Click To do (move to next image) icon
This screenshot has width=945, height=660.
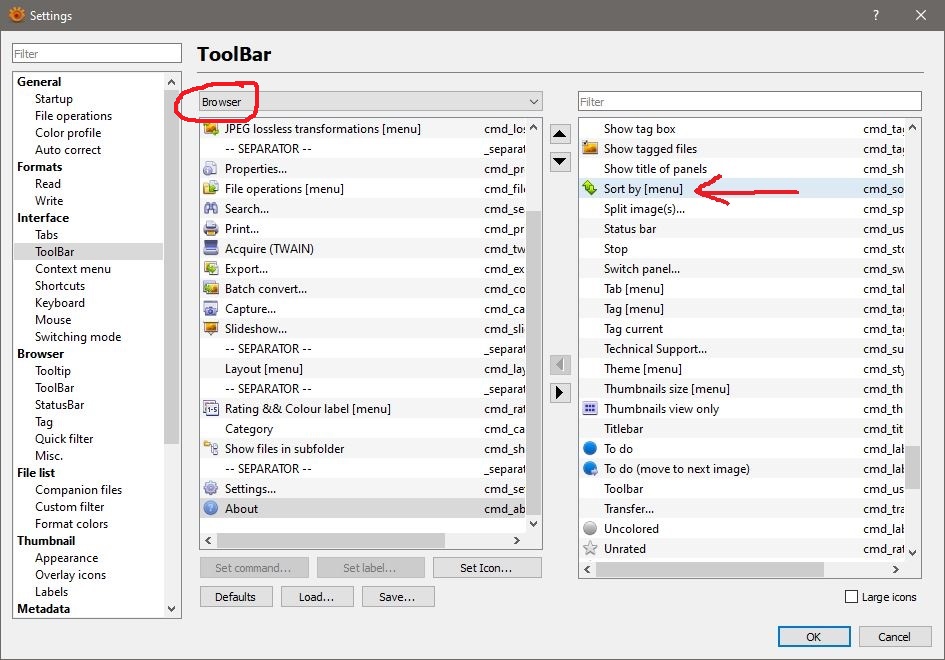click(x=590, y=468)
